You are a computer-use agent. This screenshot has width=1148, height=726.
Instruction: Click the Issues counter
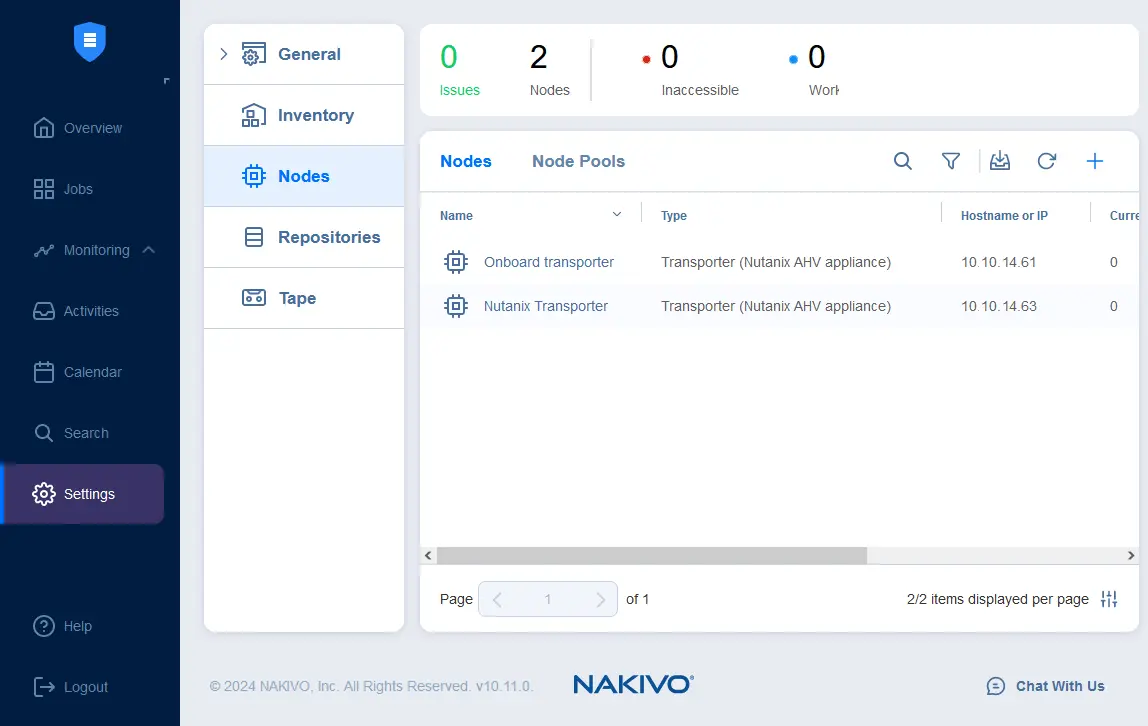(460, 70)
